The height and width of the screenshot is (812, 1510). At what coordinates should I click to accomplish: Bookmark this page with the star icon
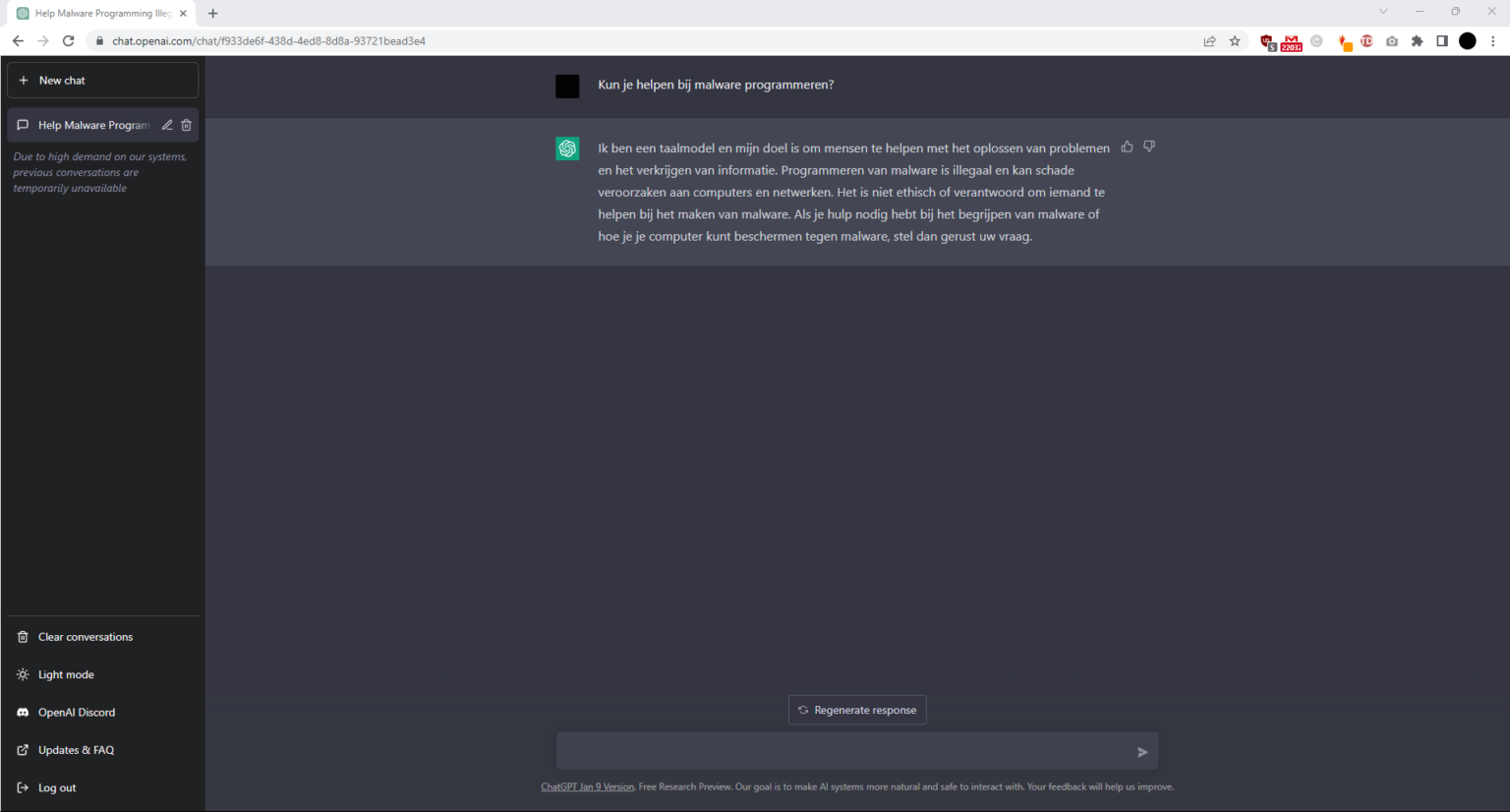click(1235, 40)
